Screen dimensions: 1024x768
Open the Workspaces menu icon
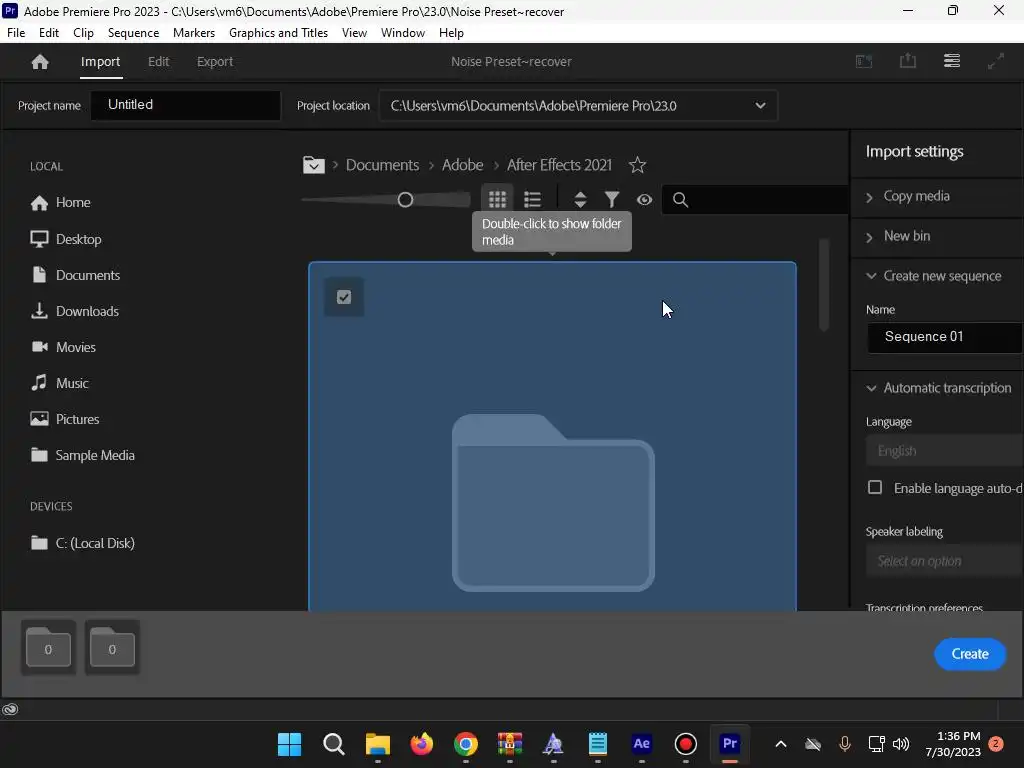tap(952, 61)
